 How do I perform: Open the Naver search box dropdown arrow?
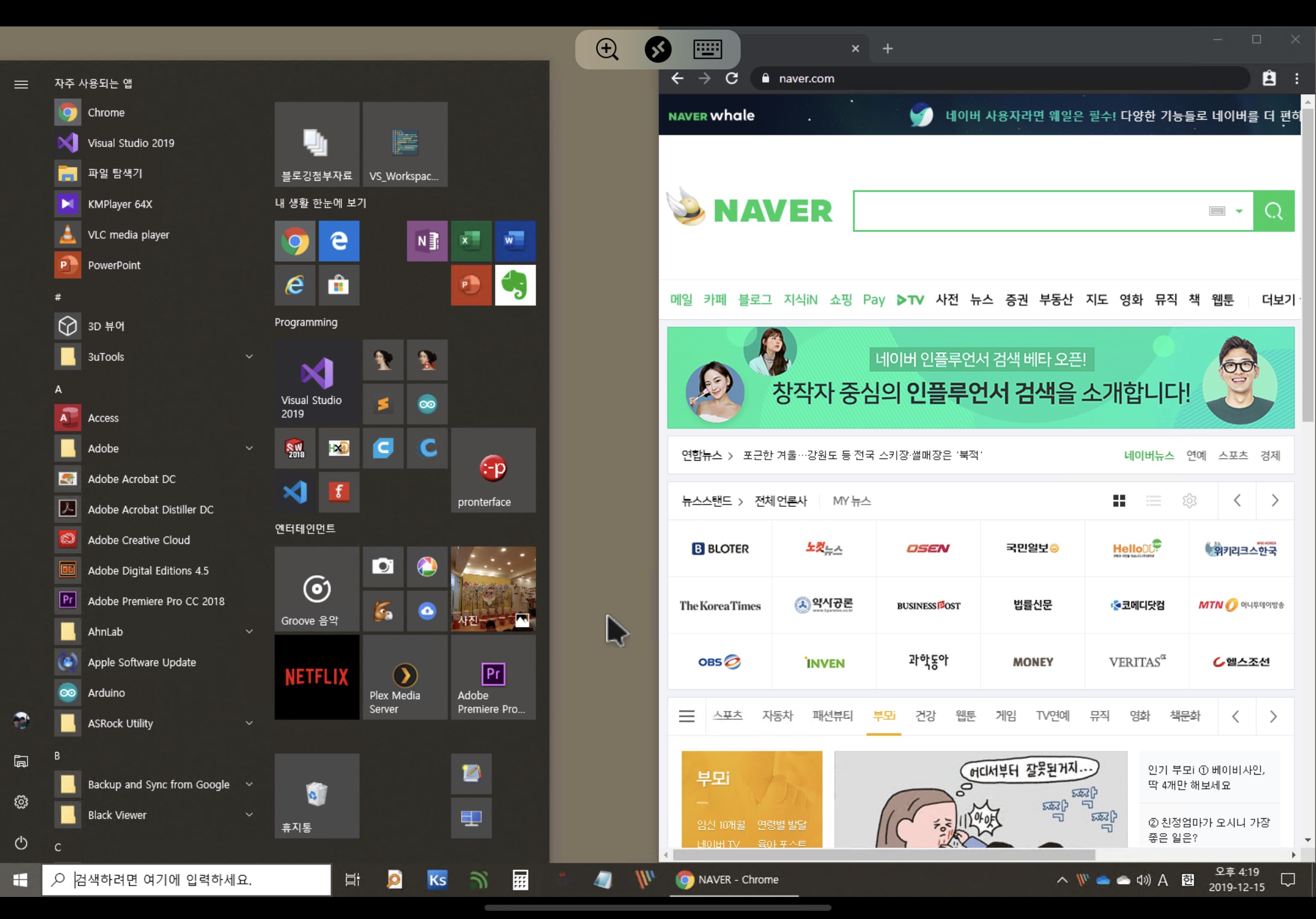pyautogui.click(x=1239, y=212)
